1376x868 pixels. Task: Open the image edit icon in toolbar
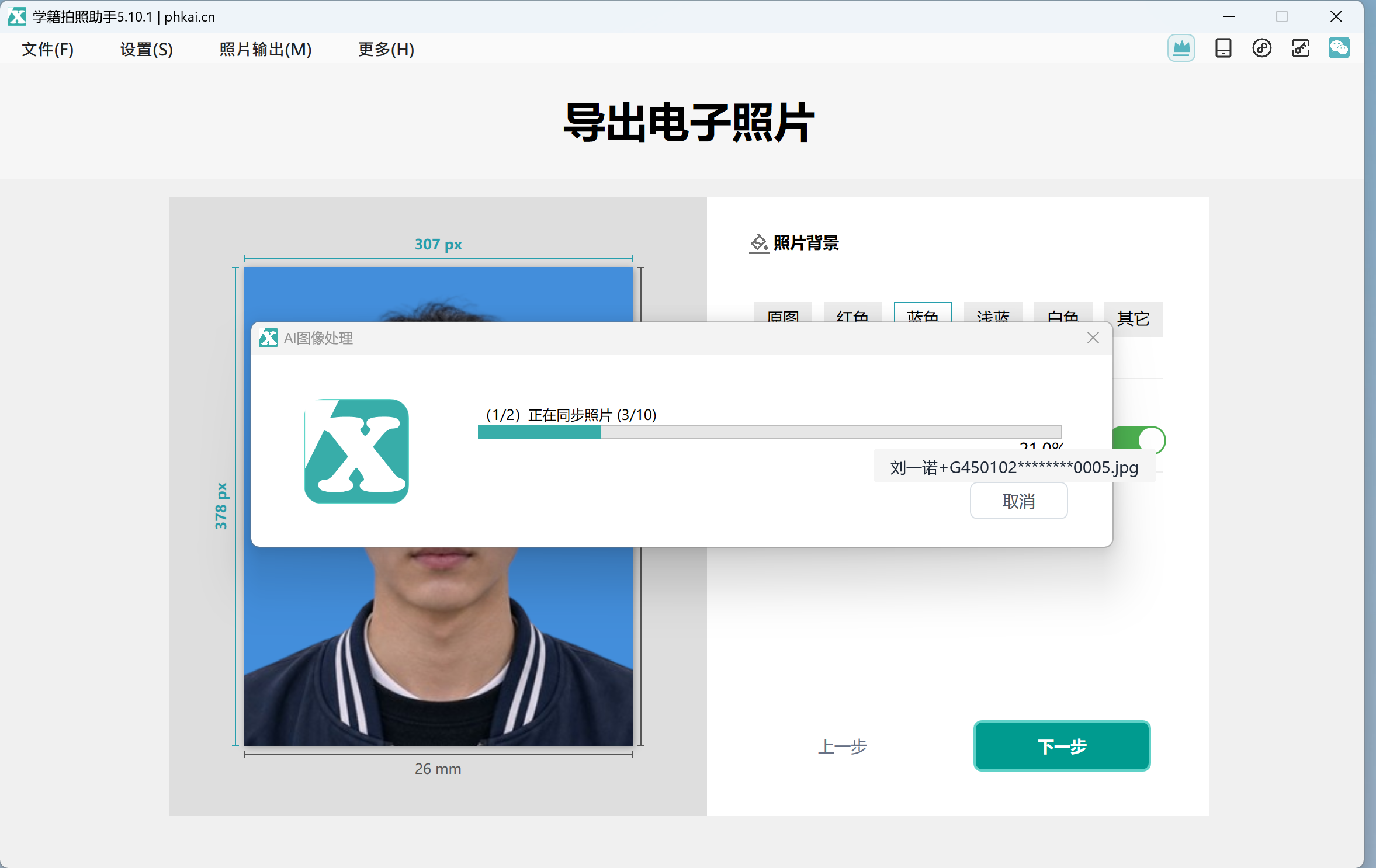pyautogui.click(x=1300, y=48)
